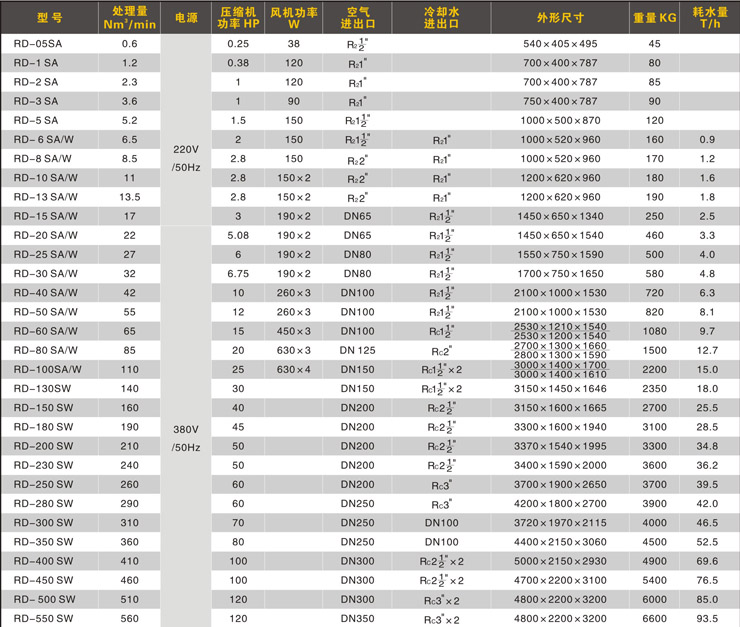Screen dimensions: 740x627
Task: Select the 外形尺寸 column header
Action: pos(560,18)
